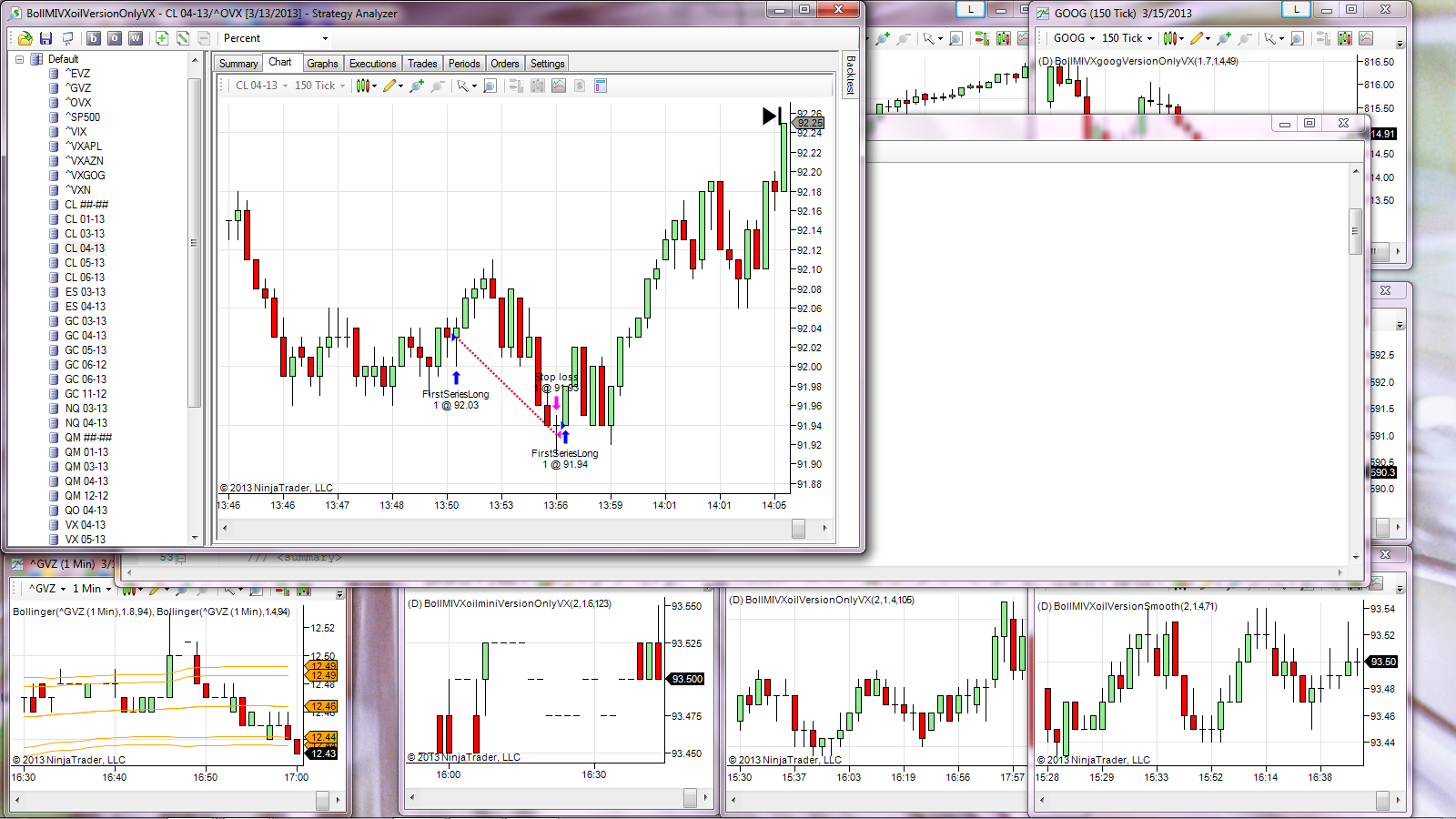Switch to the Periods tab
The height and width of the screenshot is (819, 1456).
point(464,64)
